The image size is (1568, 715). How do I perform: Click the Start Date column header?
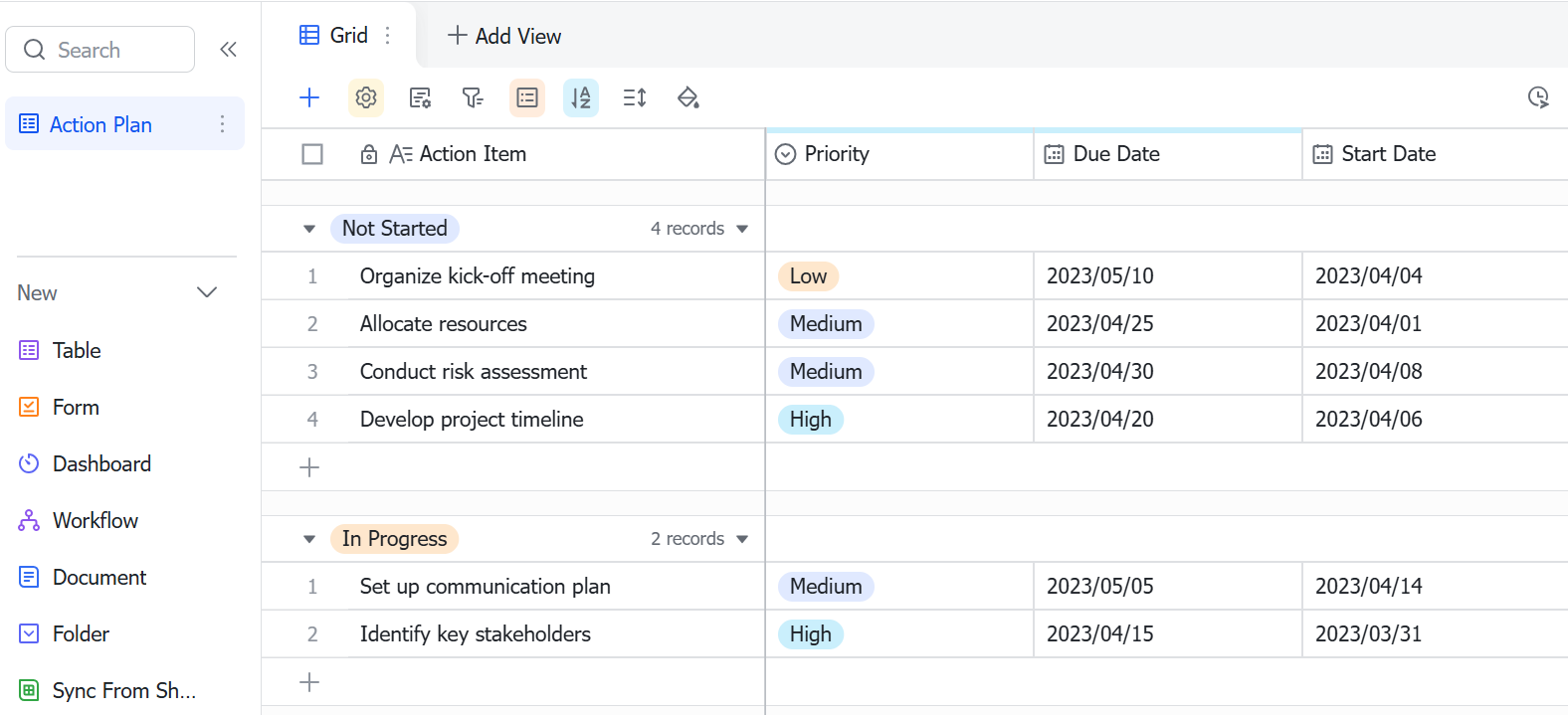click(1436, 154)
